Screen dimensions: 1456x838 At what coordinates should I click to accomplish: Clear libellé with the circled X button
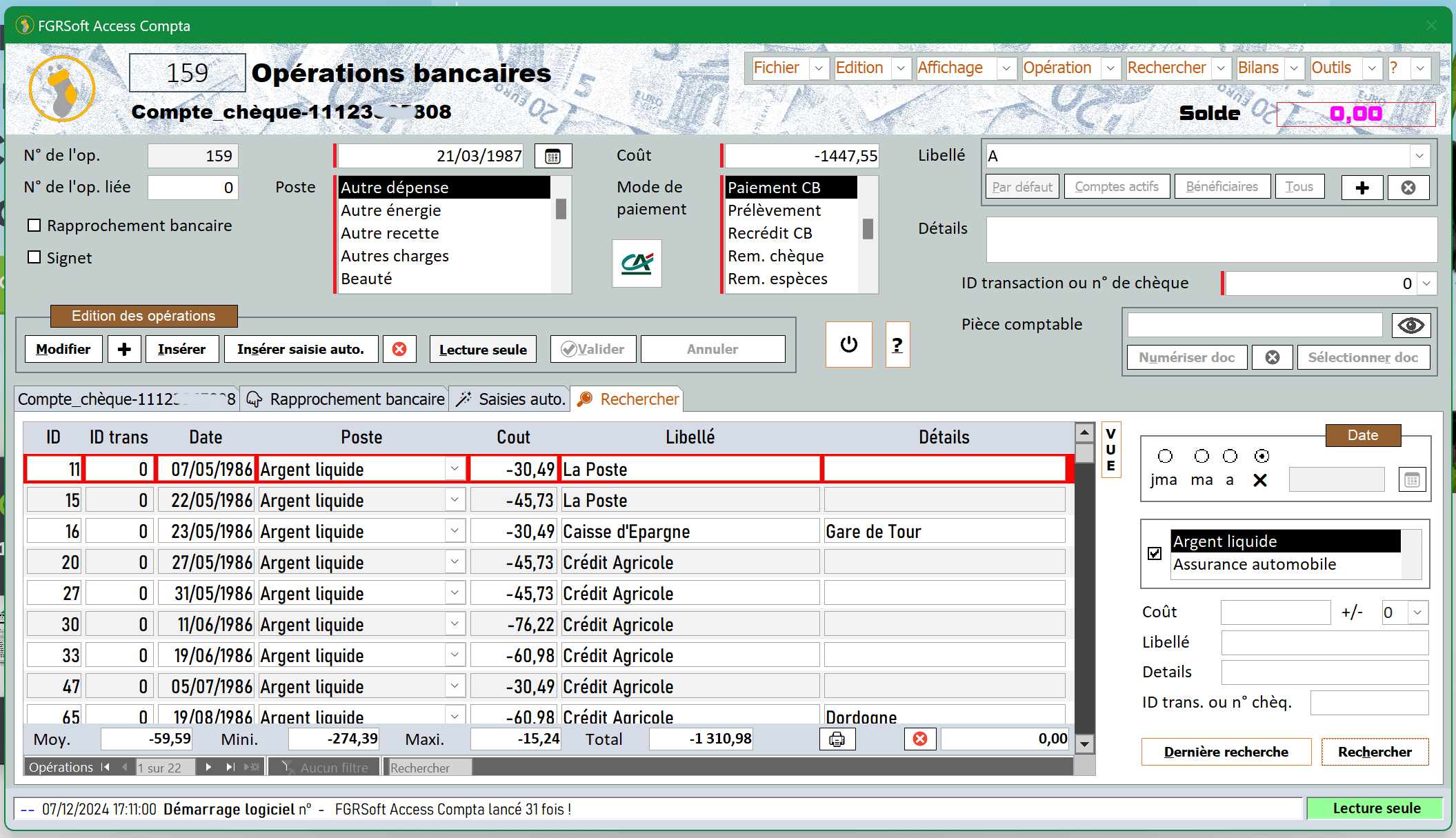(1408, 188)
